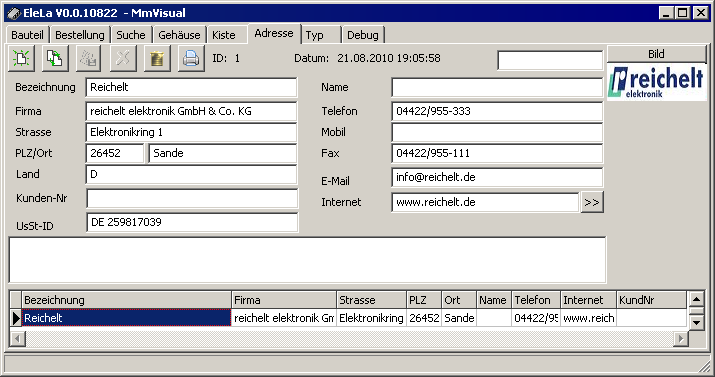Edit the UsSt-ID field DE 259817039
Screen dimensions: 715x377
(192, 222)
